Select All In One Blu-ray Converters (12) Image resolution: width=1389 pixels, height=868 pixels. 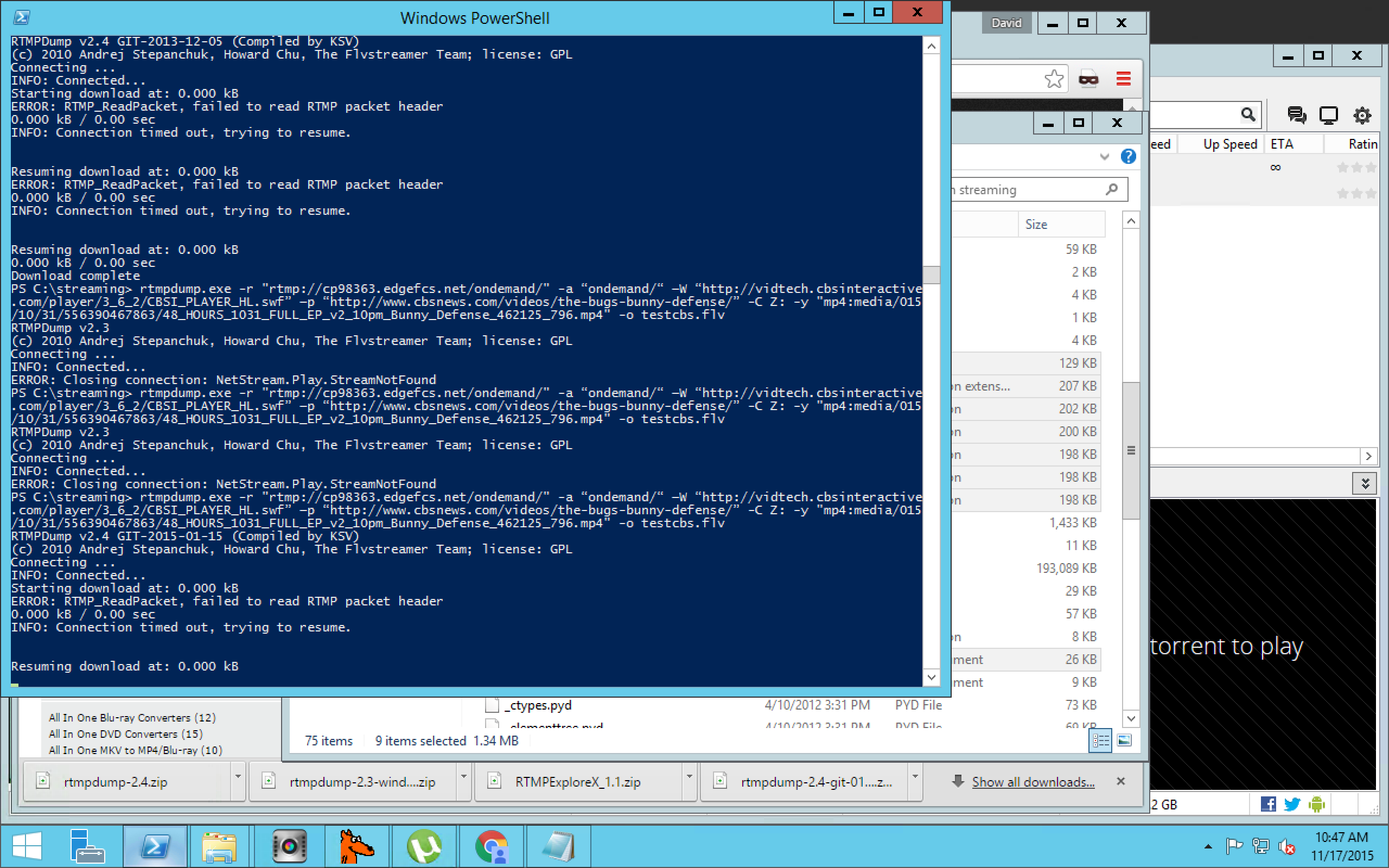coord(132,718)
